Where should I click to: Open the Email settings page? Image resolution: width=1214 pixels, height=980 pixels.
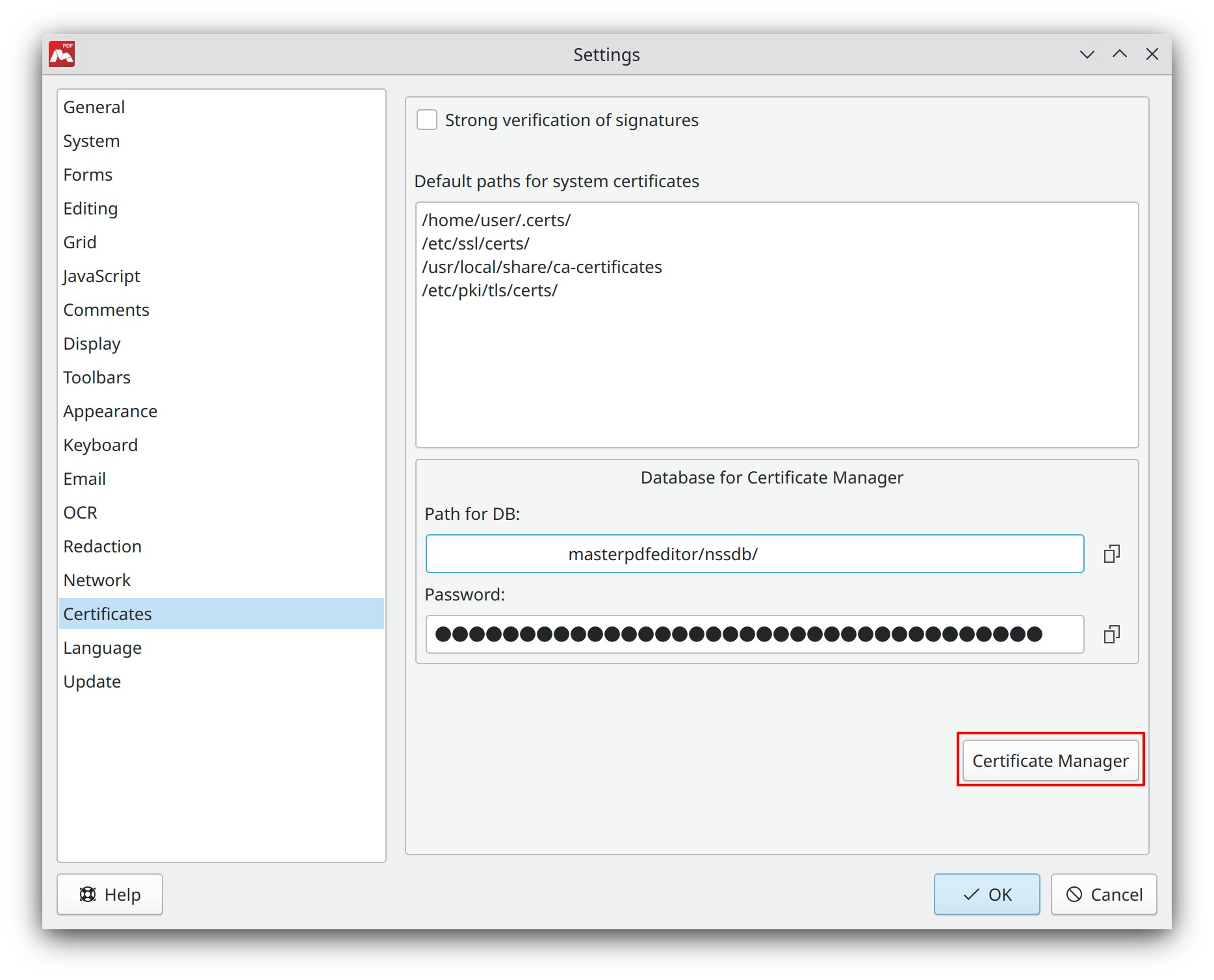click(x=222, y=479)
